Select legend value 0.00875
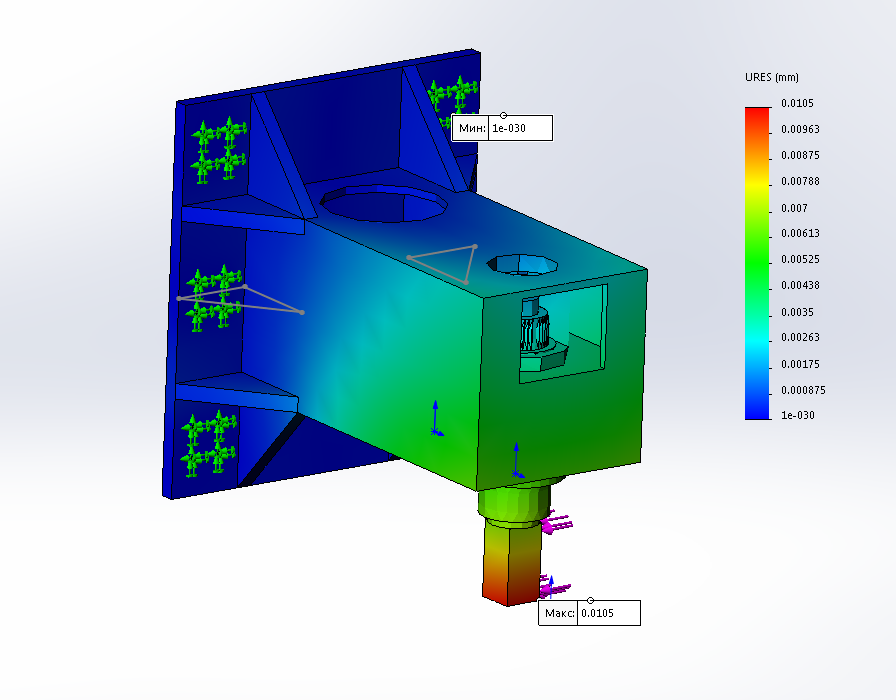The width and height of the screenshot is (896, 700). pos(800,155)
